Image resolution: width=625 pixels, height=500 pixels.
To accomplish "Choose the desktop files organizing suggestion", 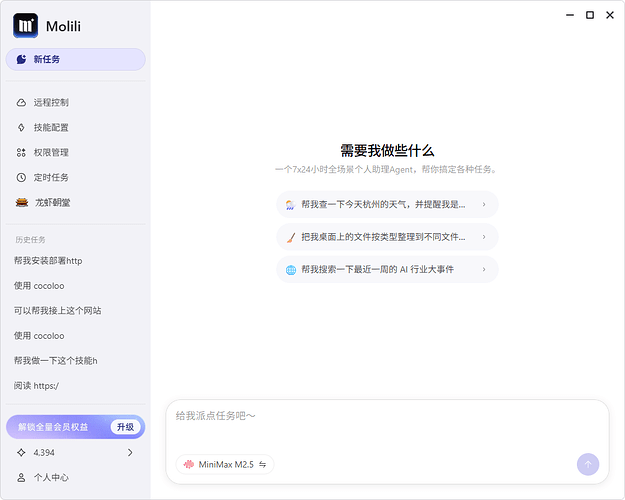I will tap(387, 237).
